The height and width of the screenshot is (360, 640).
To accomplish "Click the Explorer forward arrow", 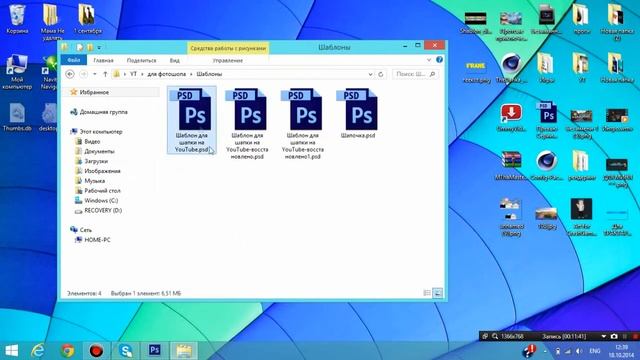I will pyautogui.click(x=84, y=74).
